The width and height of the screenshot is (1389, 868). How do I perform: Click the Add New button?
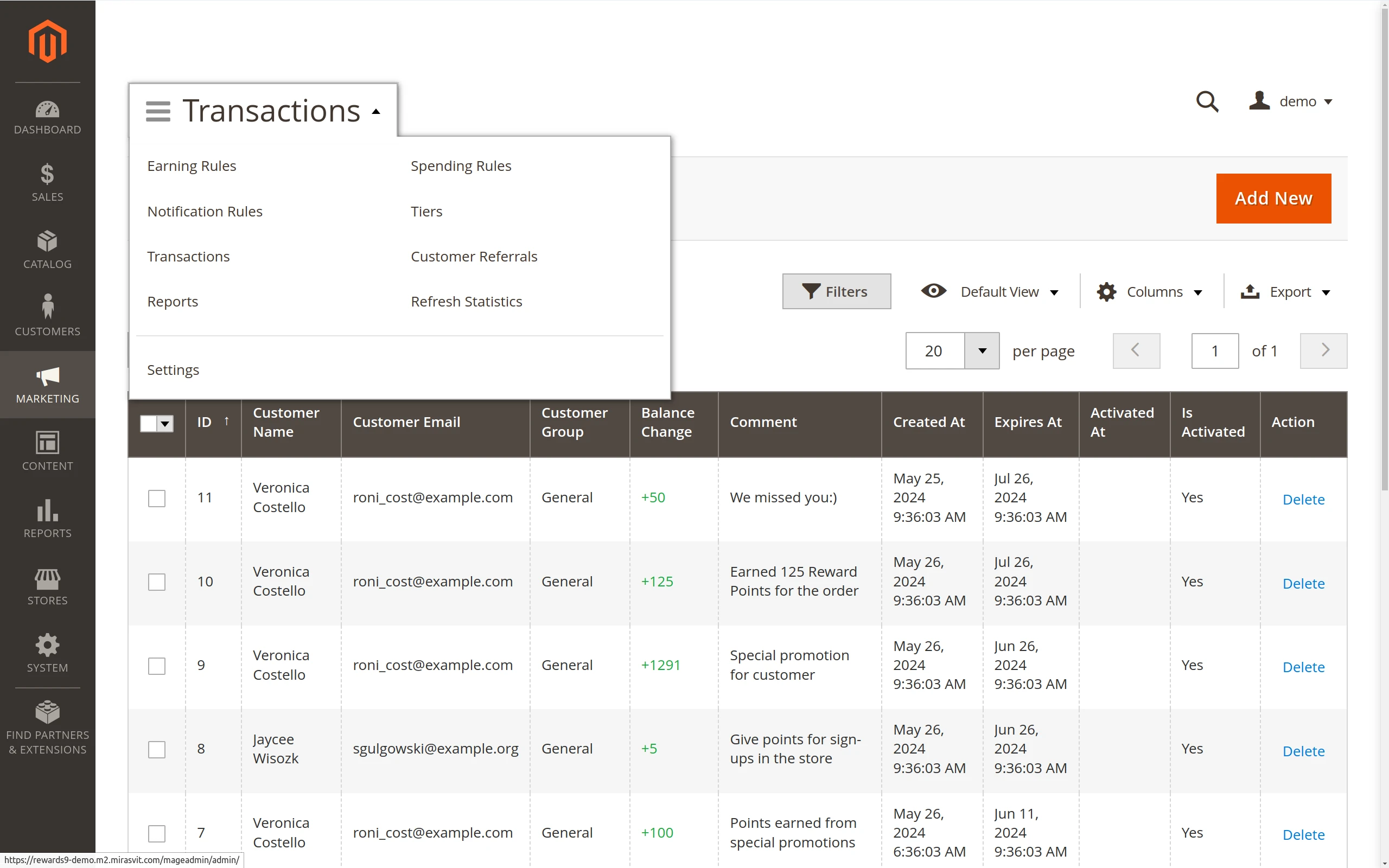click(1273, 198)
